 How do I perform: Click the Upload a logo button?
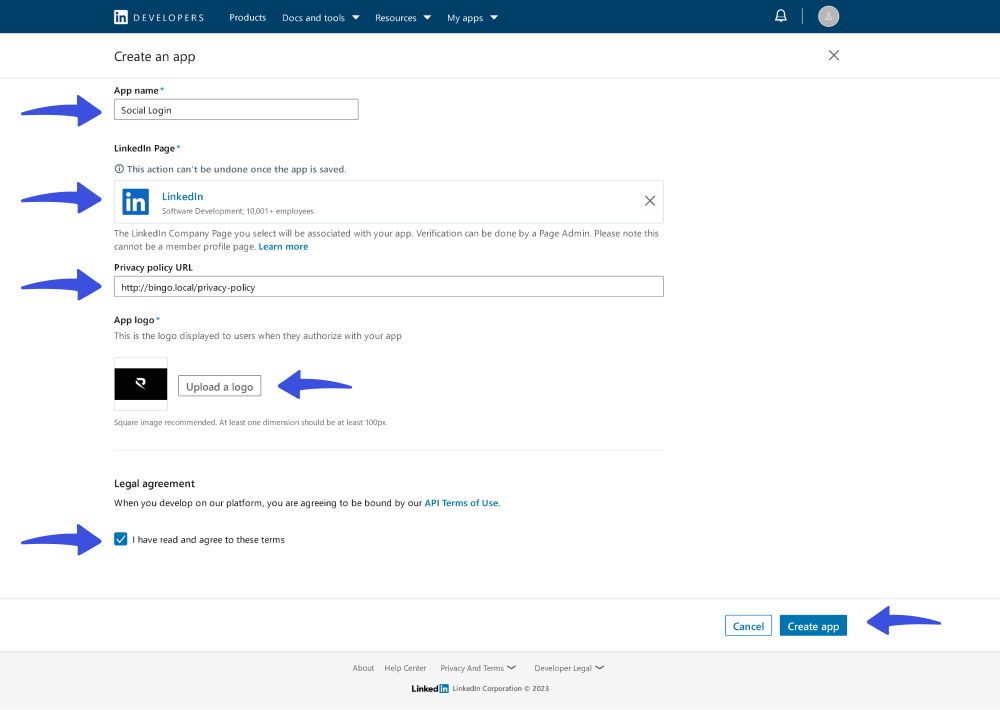[x=219, y=386]
